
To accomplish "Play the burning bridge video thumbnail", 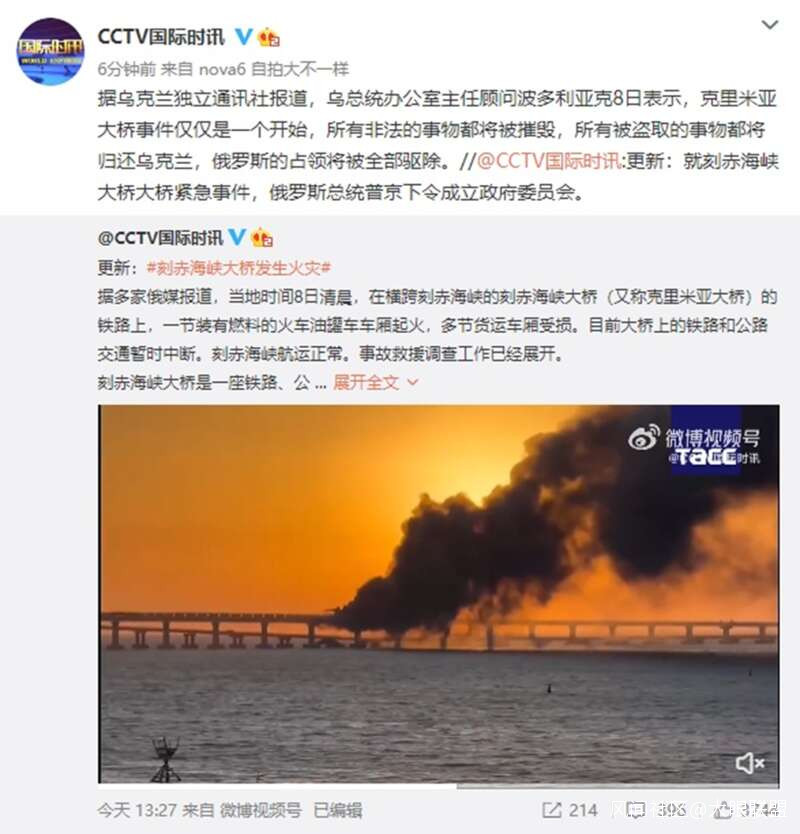I will [x=439, y=594].
